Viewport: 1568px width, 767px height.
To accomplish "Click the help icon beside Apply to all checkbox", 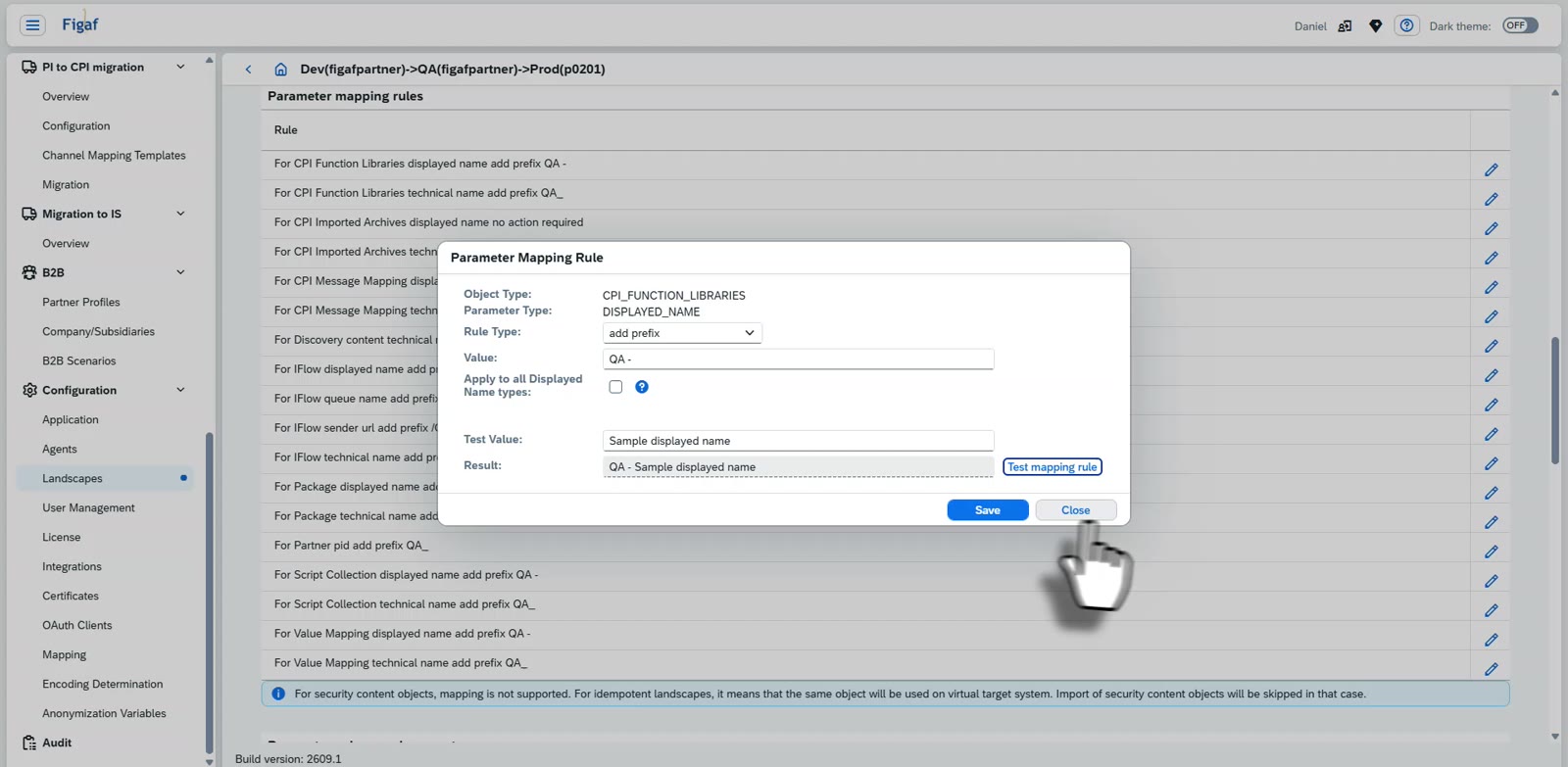I will [x=642, y=387].
